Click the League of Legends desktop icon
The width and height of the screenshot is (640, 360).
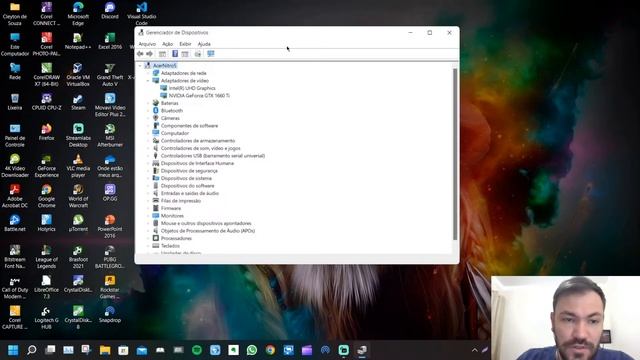pos(46,256)
